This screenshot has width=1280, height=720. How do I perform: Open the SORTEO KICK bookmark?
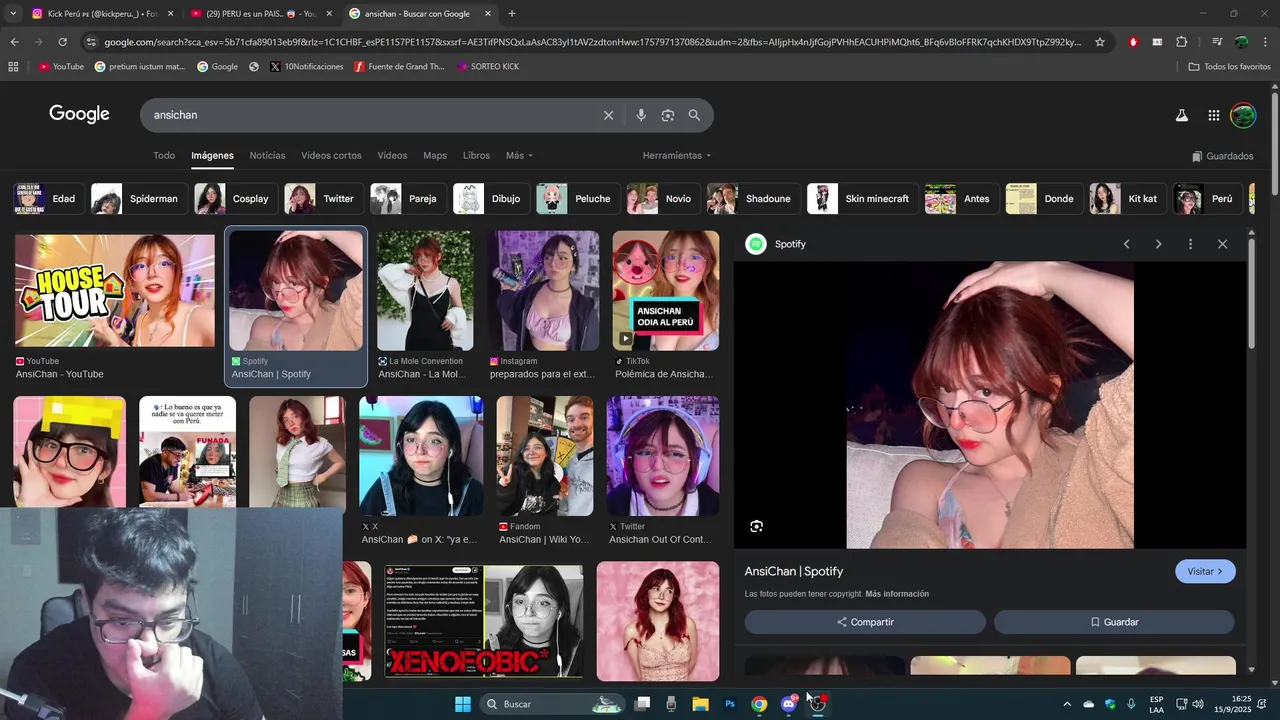tap(487, 67)
